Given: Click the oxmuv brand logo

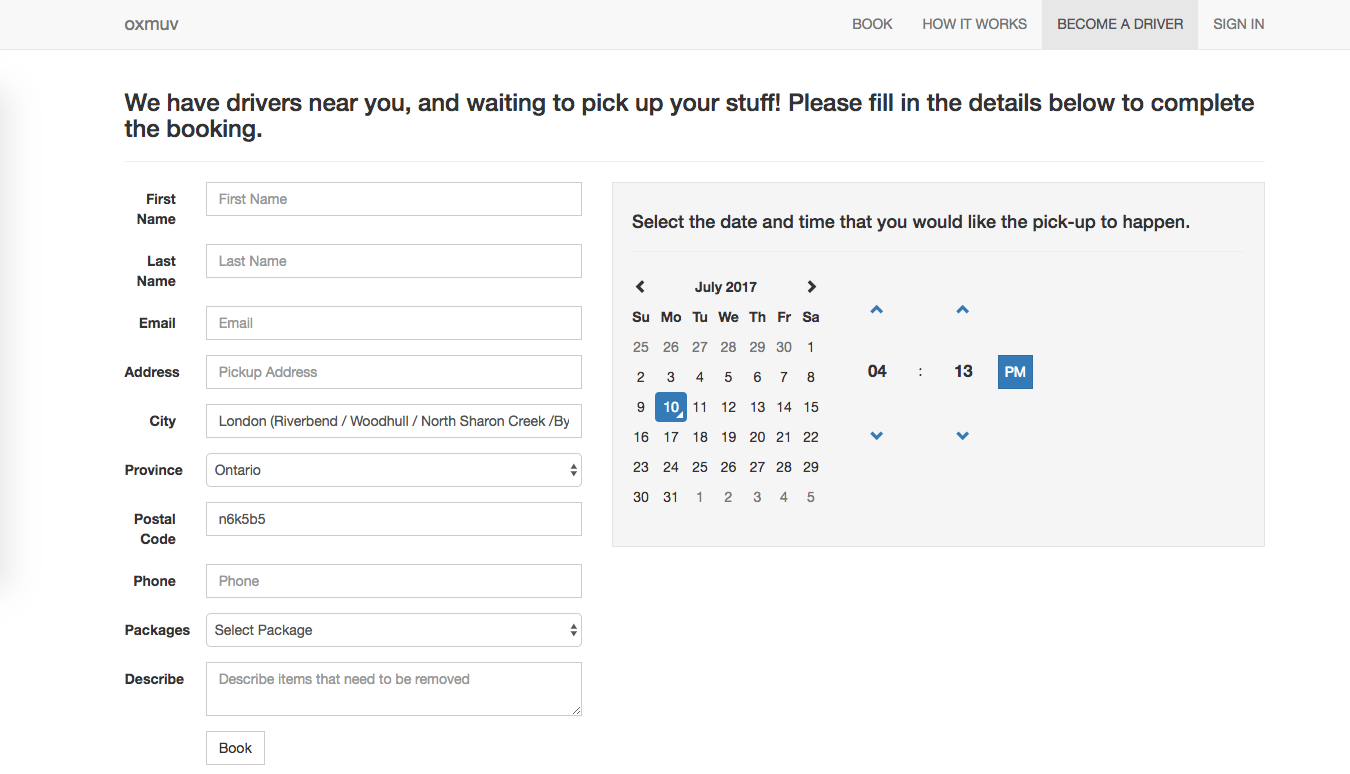Looking at the screenshot, I should click(x=151, y=24).
